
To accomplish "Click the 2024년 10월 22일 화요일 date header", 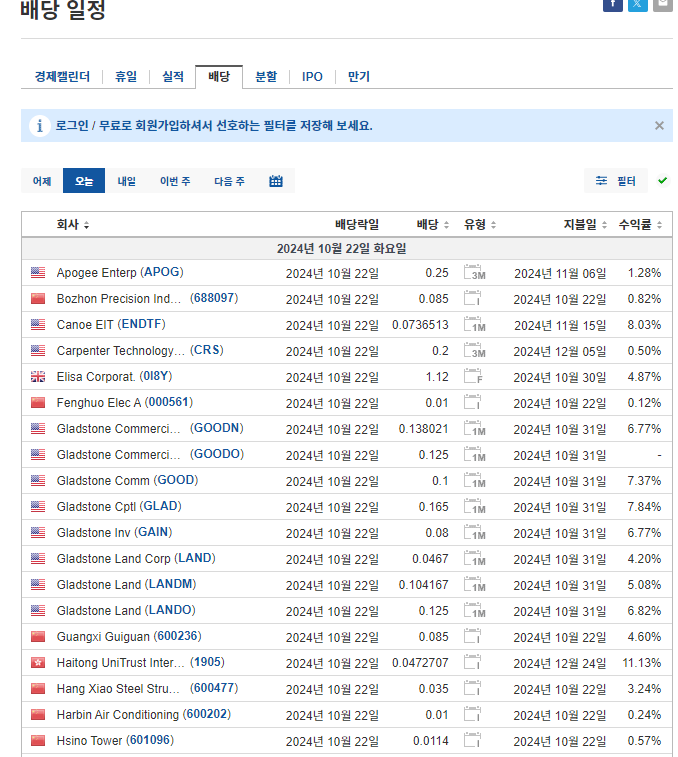I will coord(342,249).
